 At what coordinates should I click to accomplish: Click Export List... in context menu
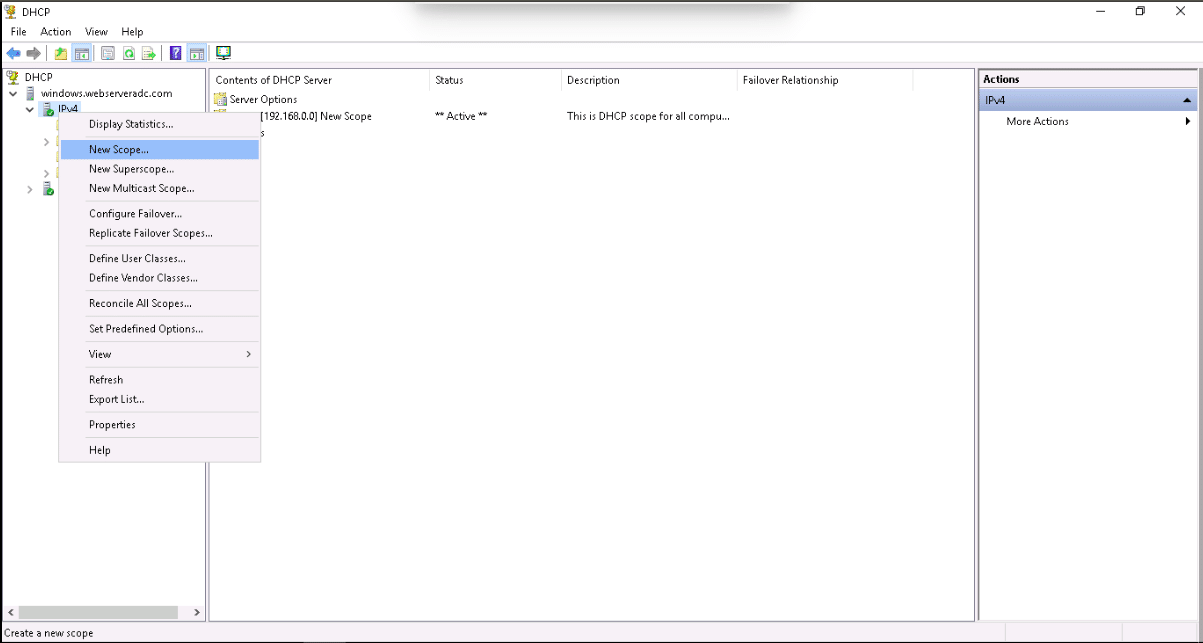(160, 399)
